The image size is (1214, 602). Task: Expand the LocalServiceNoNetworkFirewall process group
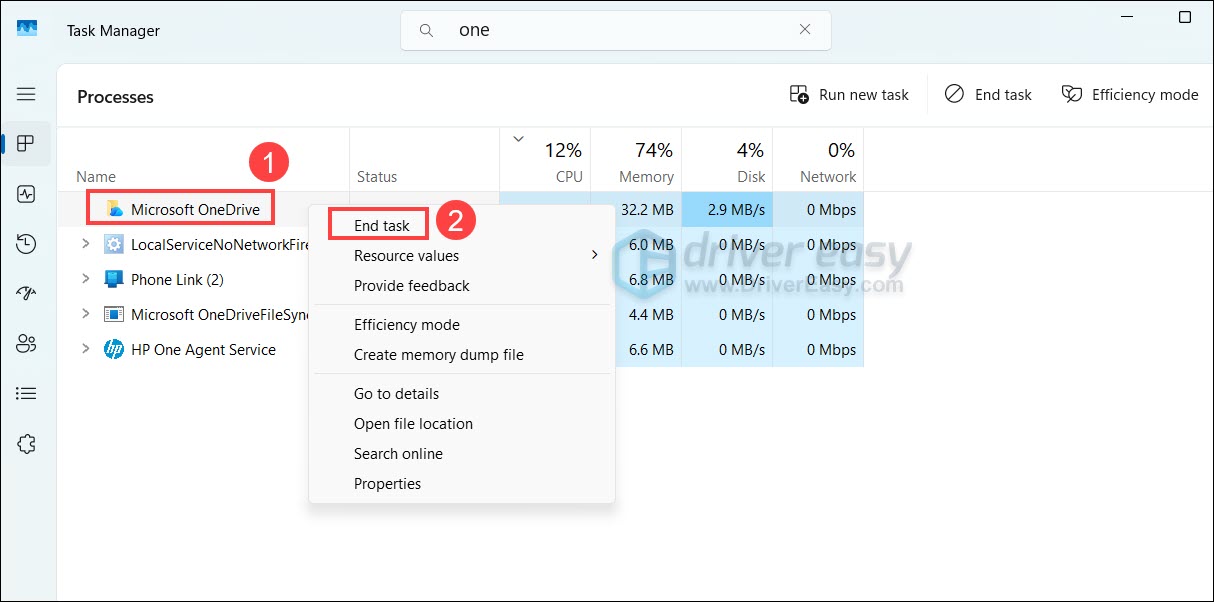click(x=86, y=245)
